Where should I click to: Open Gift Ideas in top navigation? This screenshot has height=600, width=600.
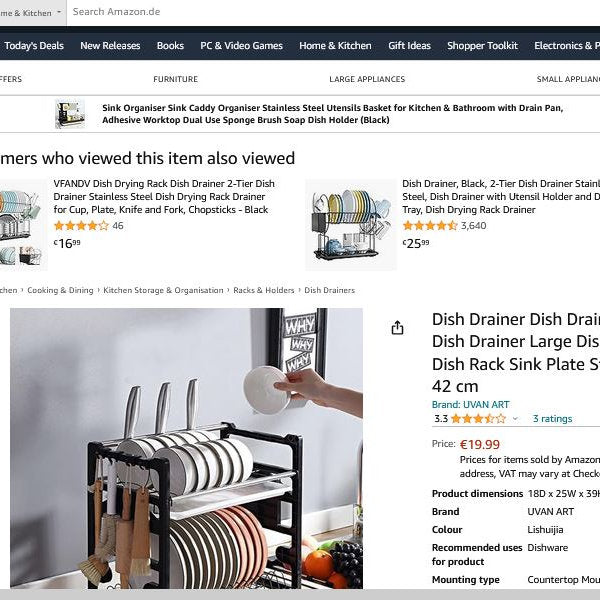pos(409,46)
